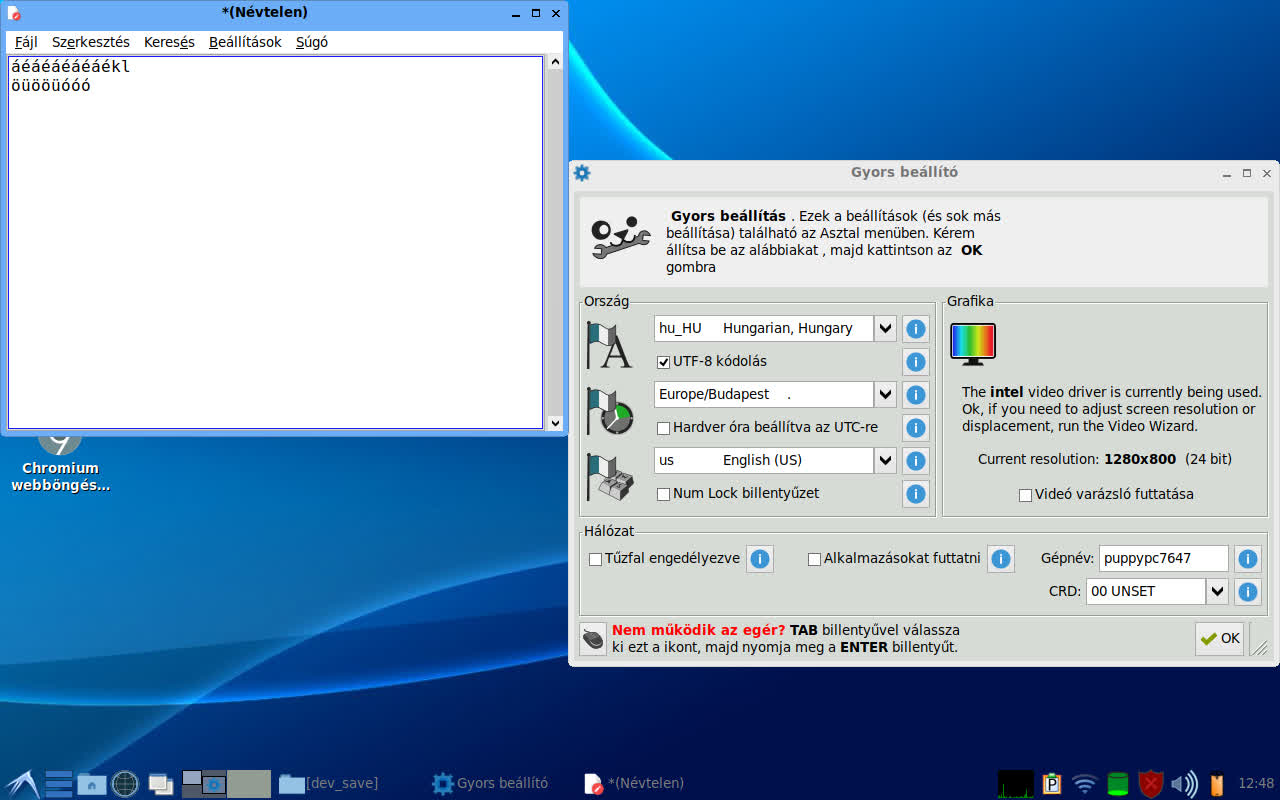Click the orange battery tray icon
The image size is (1280, 800).
point(1217,785)
